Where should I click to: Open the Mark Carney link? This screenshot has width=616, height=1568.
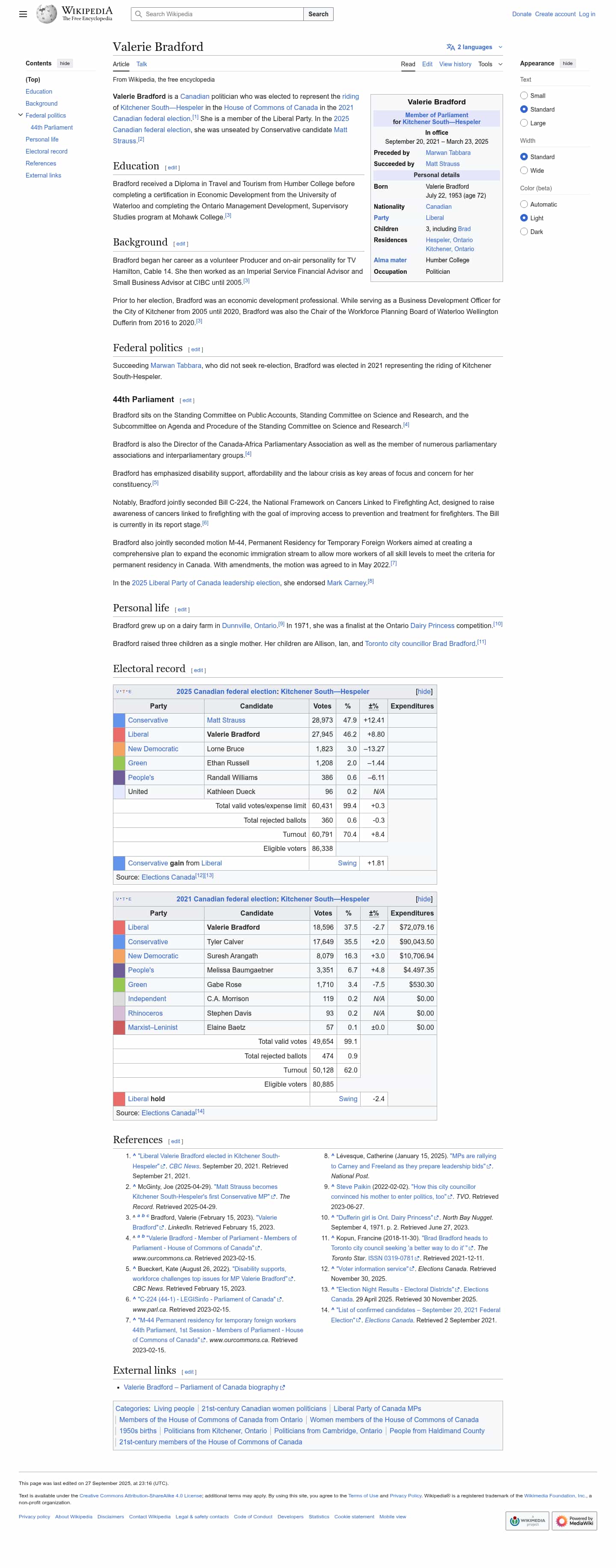(346, 583)
